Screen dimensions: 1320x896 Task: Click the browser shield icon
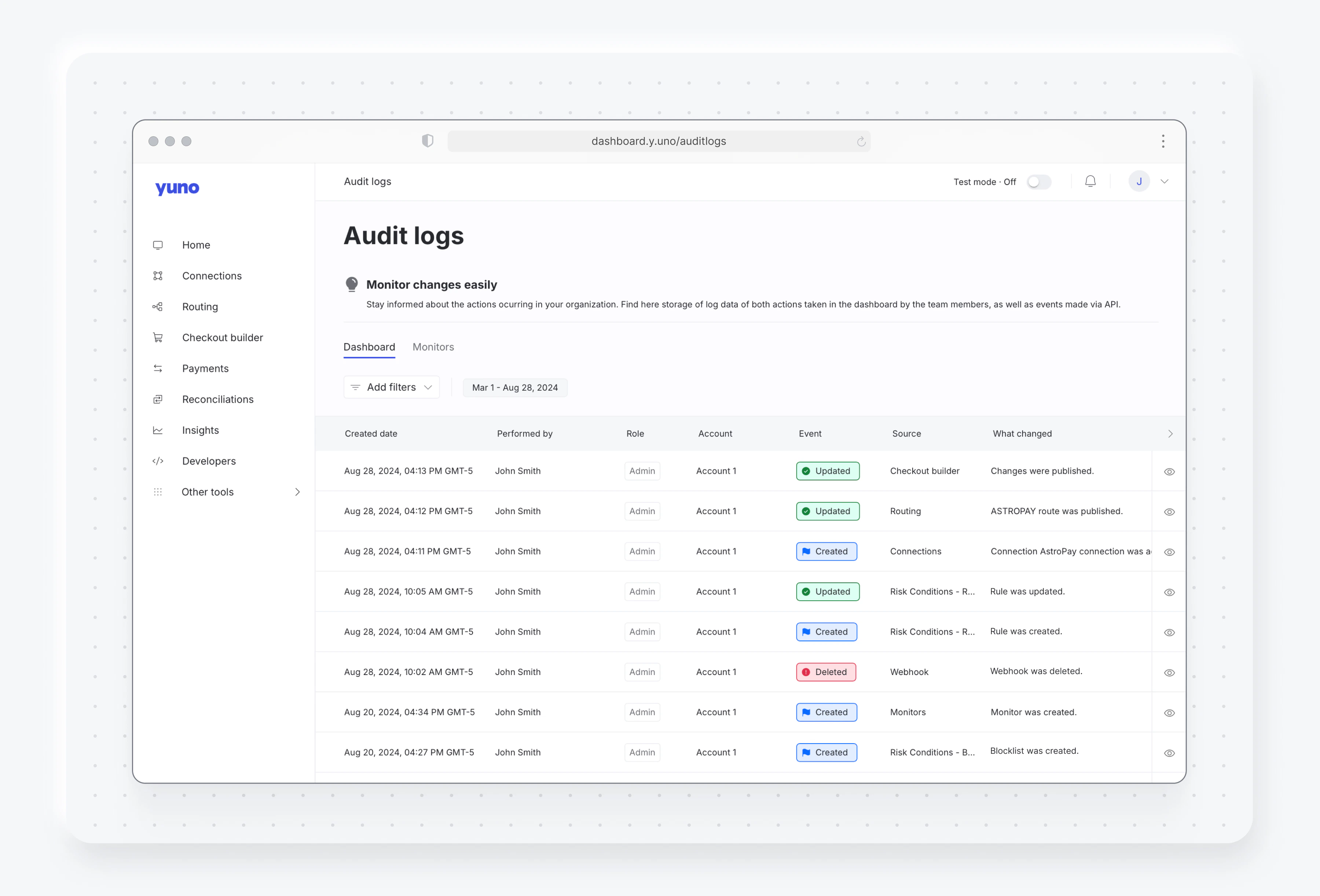tap(428, 141)
